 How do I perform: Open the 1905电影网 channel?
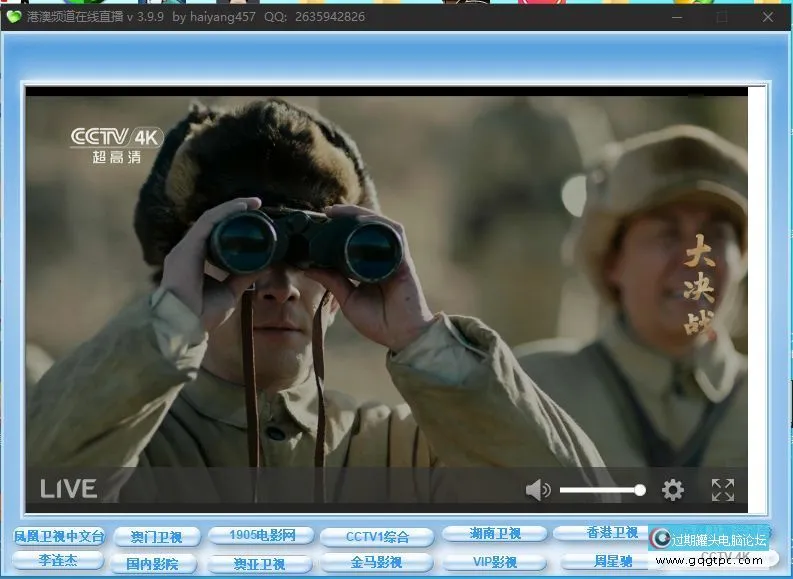coord(262,536)
